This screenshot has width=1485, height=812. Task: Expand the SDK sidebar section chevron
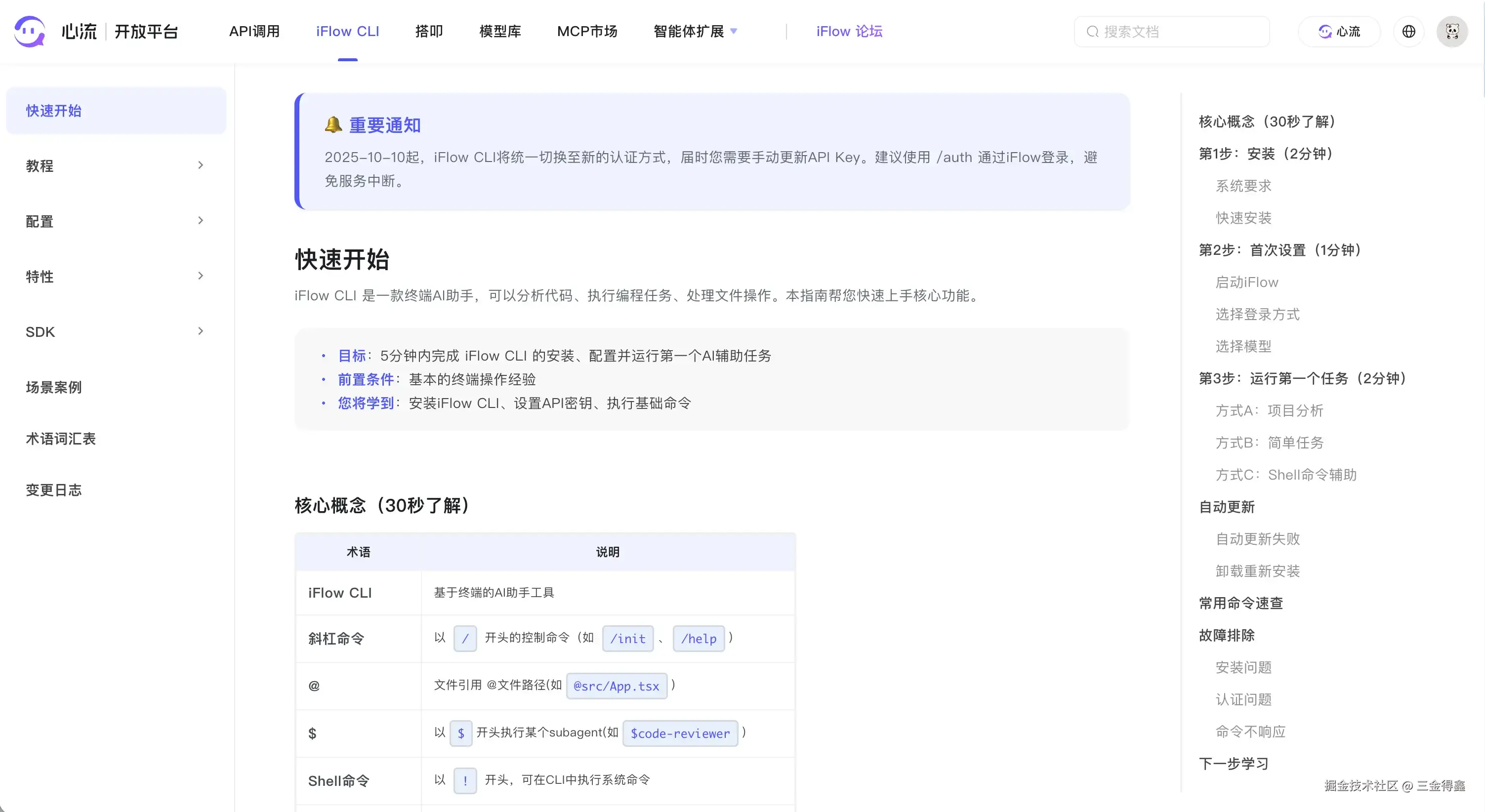tap(200, 331)
